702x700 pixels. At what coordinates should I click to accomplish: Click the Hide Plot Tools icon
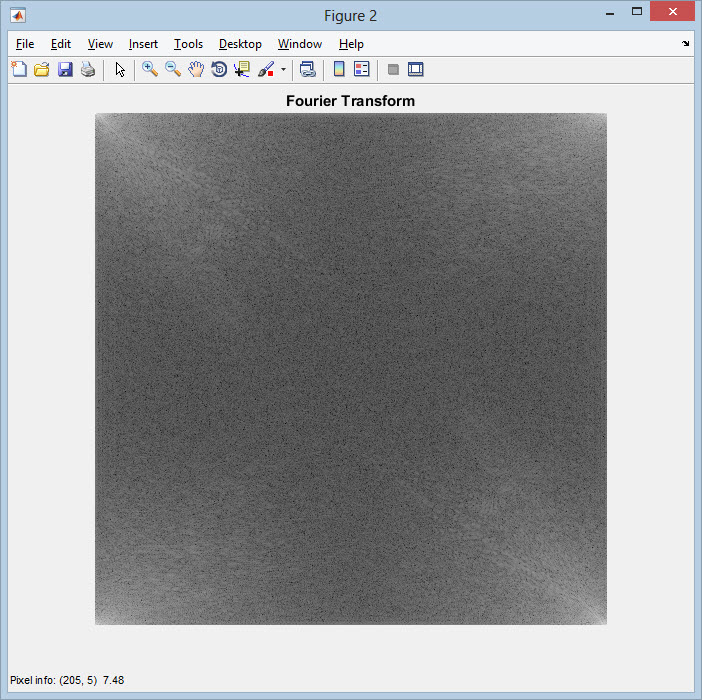[x=393, y=69]
